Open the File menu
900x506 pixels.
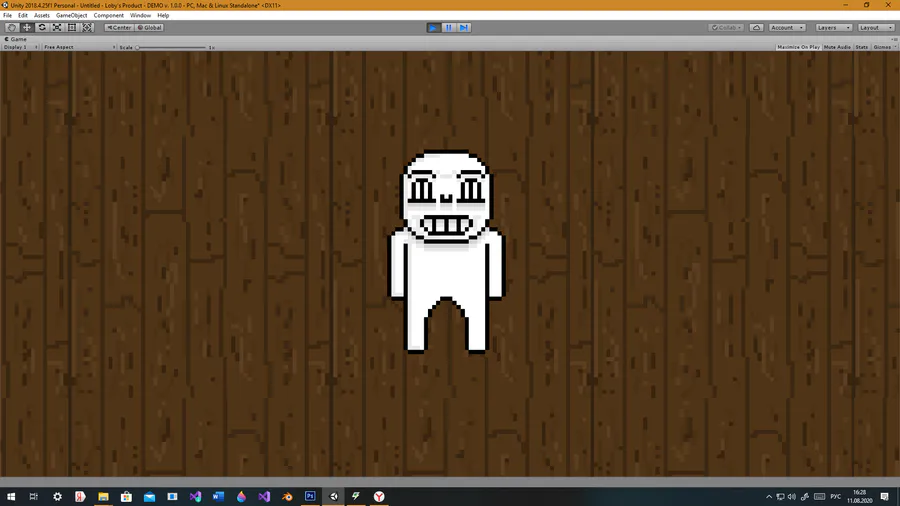[7, 15]
